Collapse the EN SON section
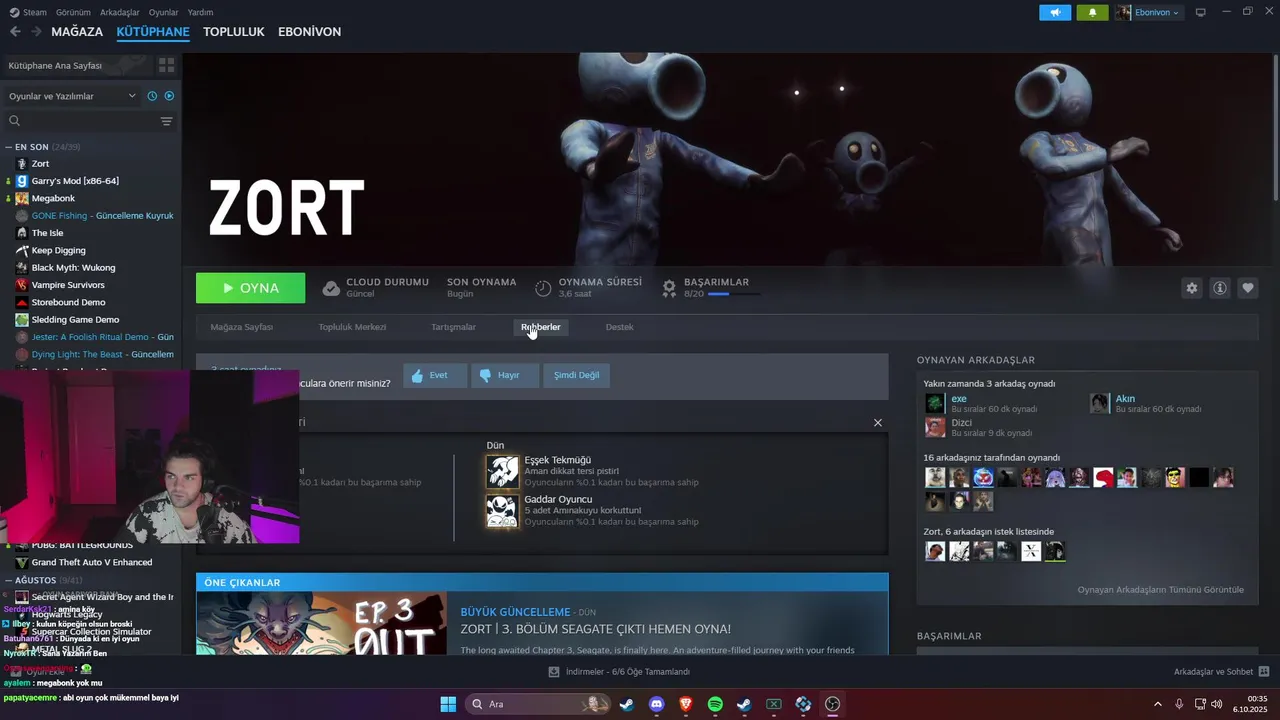This screenshot has height=720, width=1280. click(x=9, y=147)
